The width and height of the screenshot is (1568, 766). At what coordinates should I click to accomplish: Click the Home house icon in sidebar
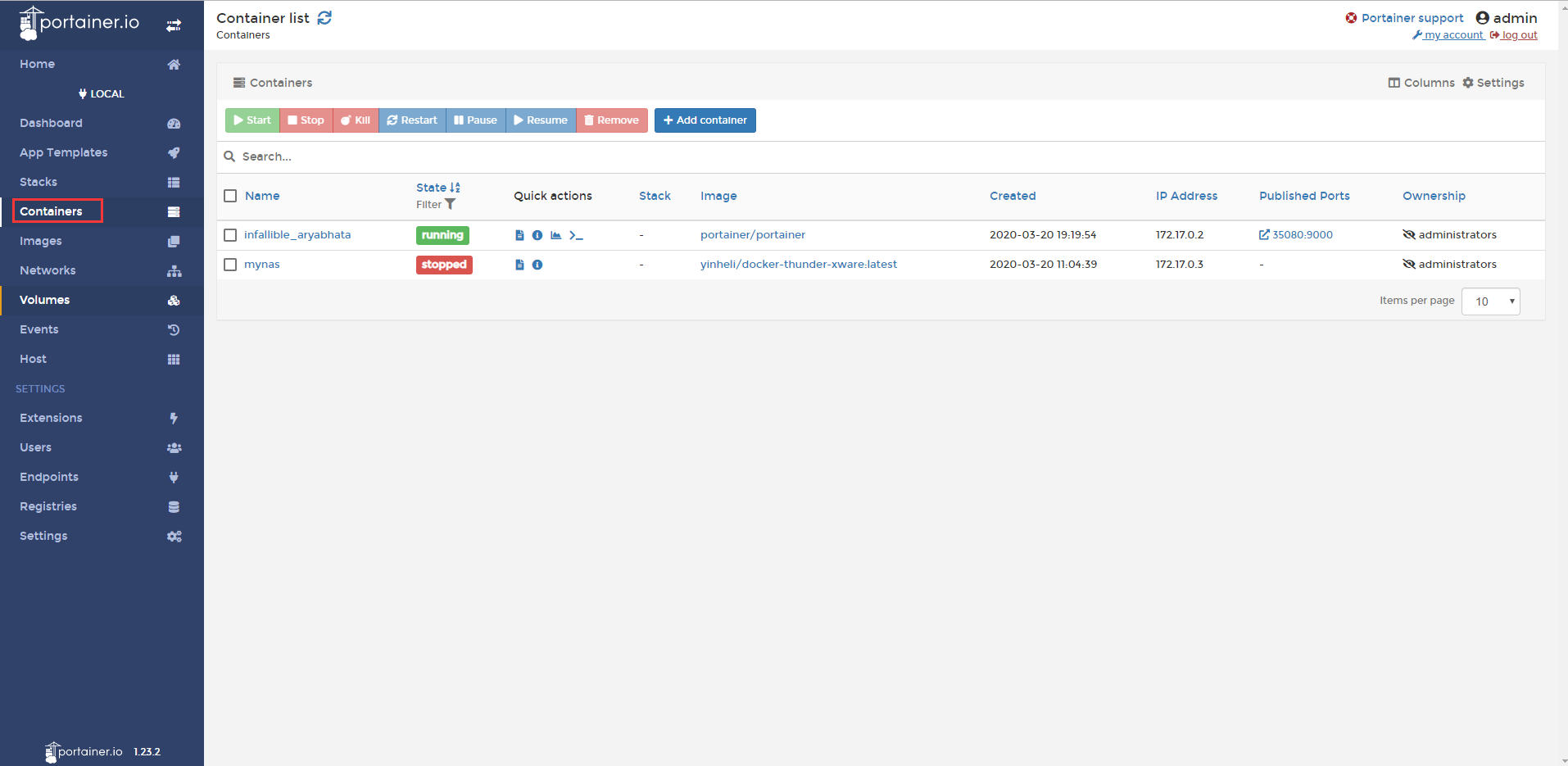tap(174, 64)
